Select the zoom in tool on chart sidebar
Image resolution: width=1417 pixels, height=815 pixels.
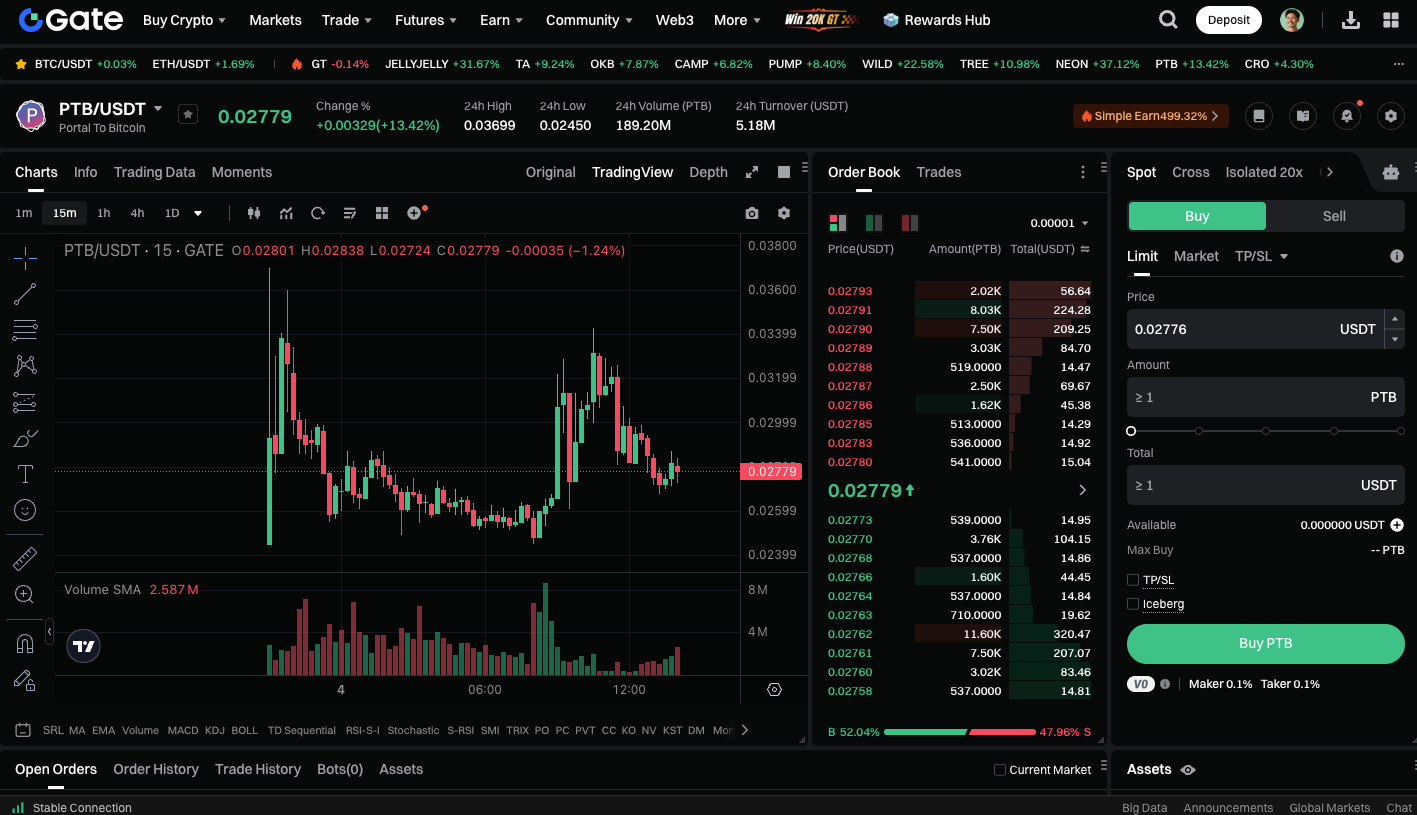25,595
